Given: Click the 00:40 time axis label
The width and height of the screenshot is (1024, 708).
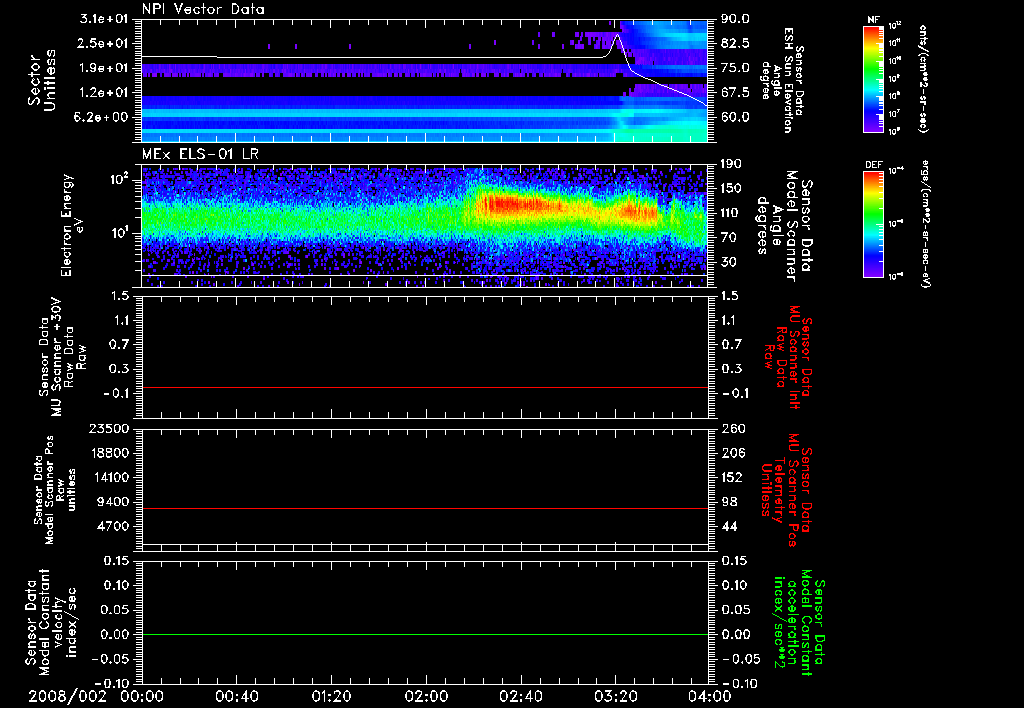Looking at the screenshot, I should click(x=237, y=695).
